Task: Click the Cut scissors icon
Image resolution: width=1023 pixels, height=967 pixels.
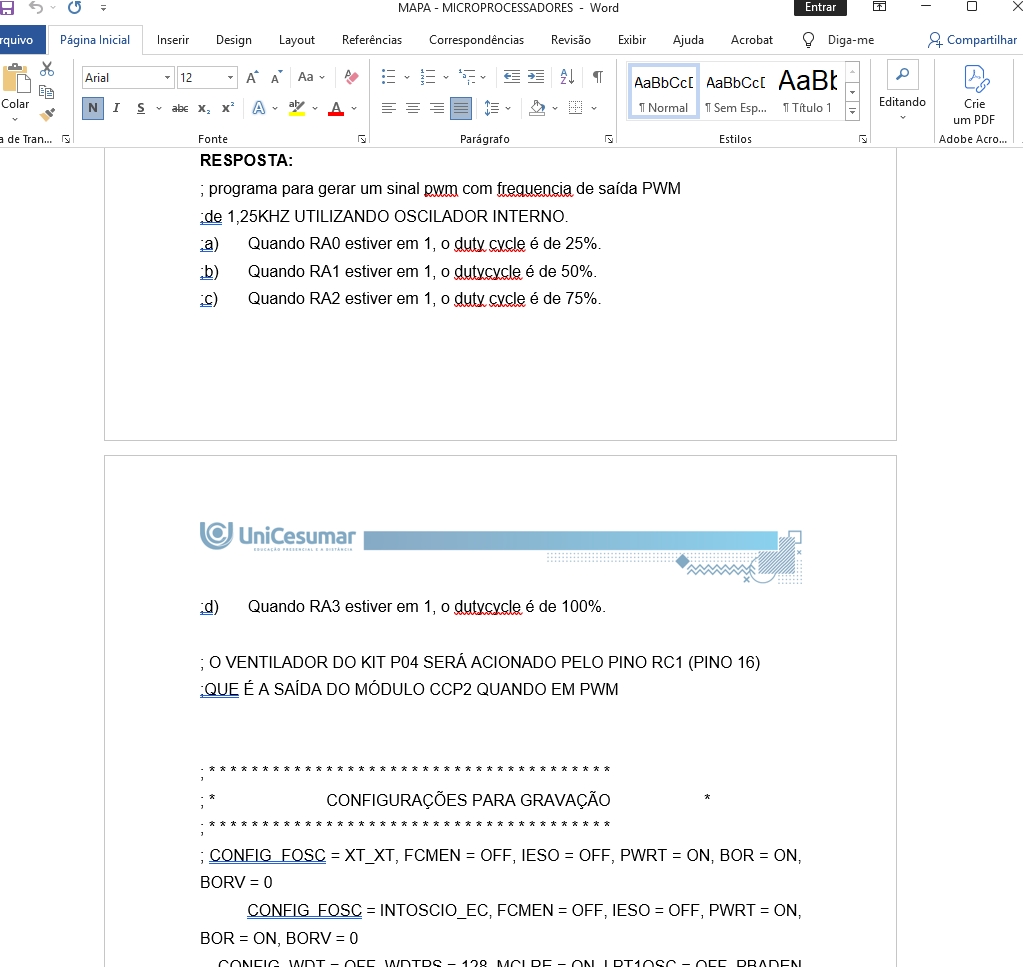Action: tap(47, 70)
